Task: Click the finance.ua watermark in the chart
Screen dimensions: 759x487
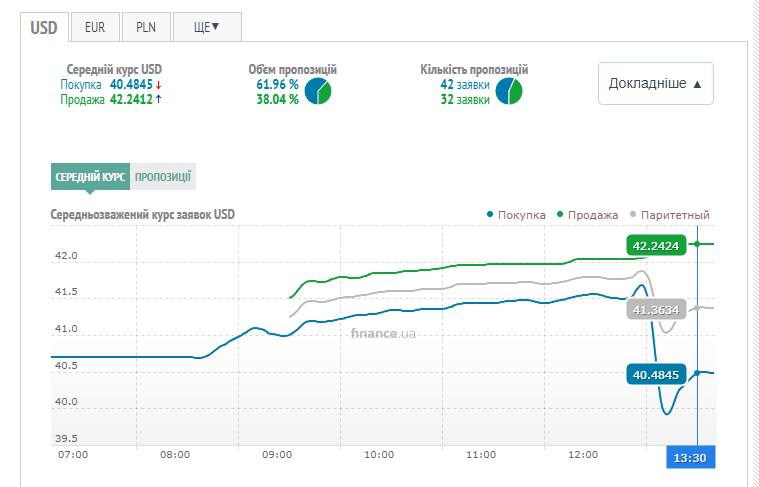Action: (383, 333)
